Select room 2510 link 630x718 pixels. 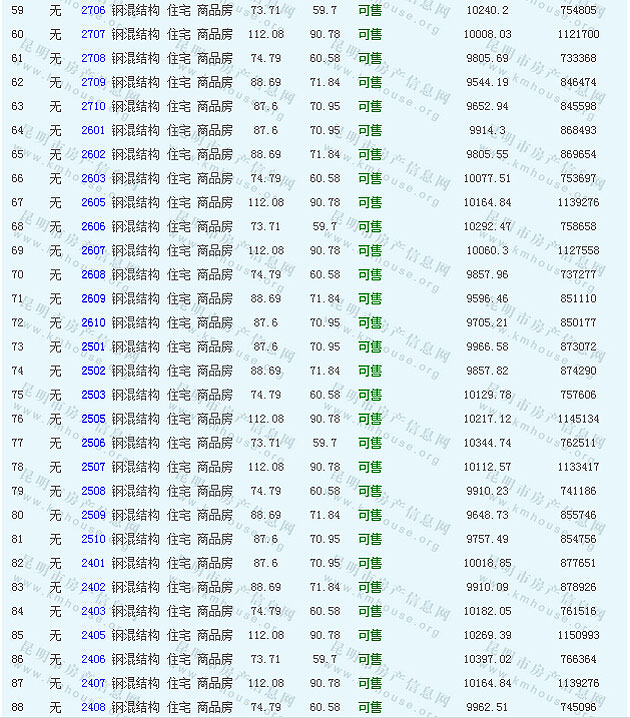[93, 539]
